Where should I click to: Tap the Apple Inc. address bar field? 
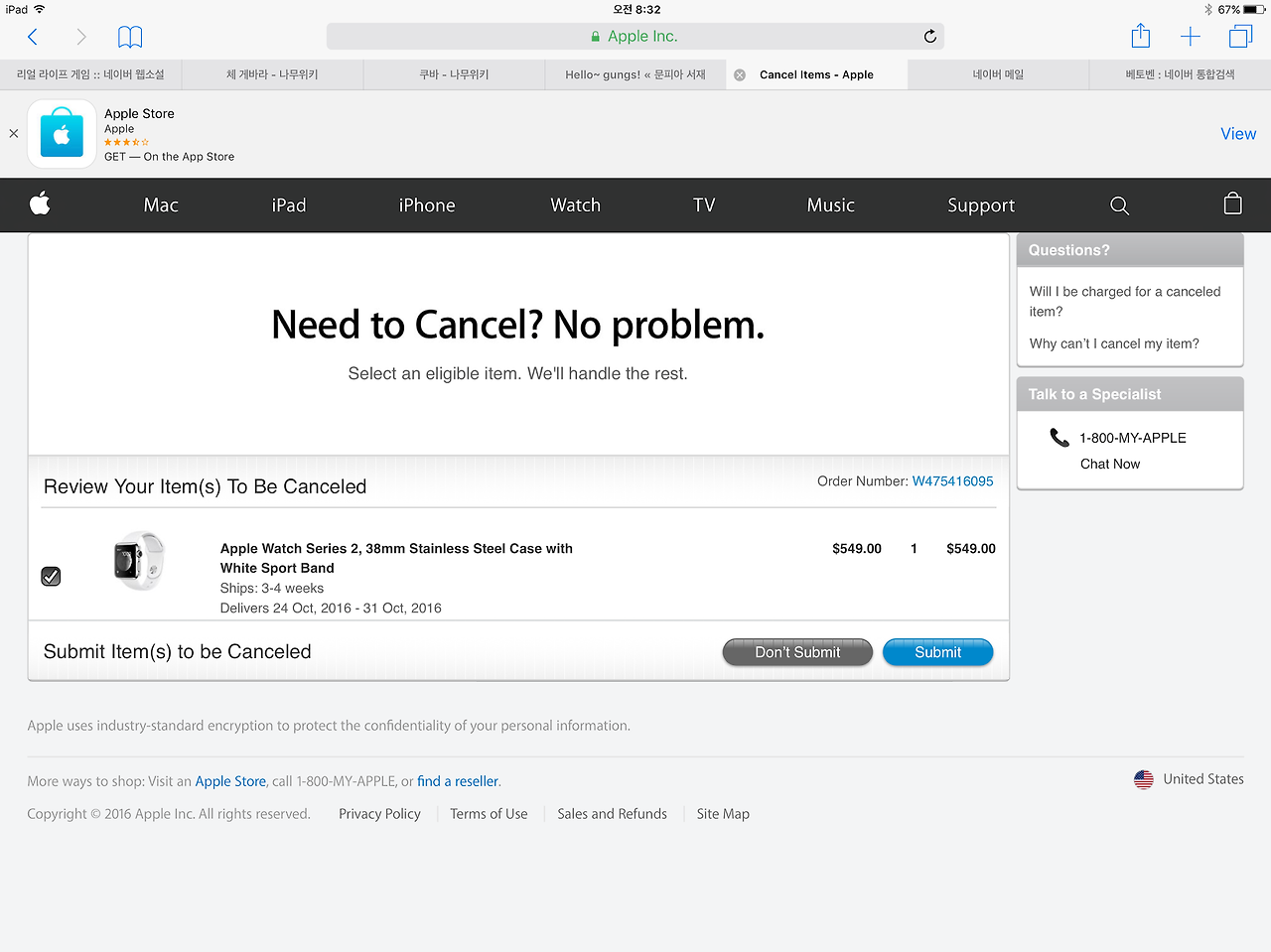click(635, 37)
